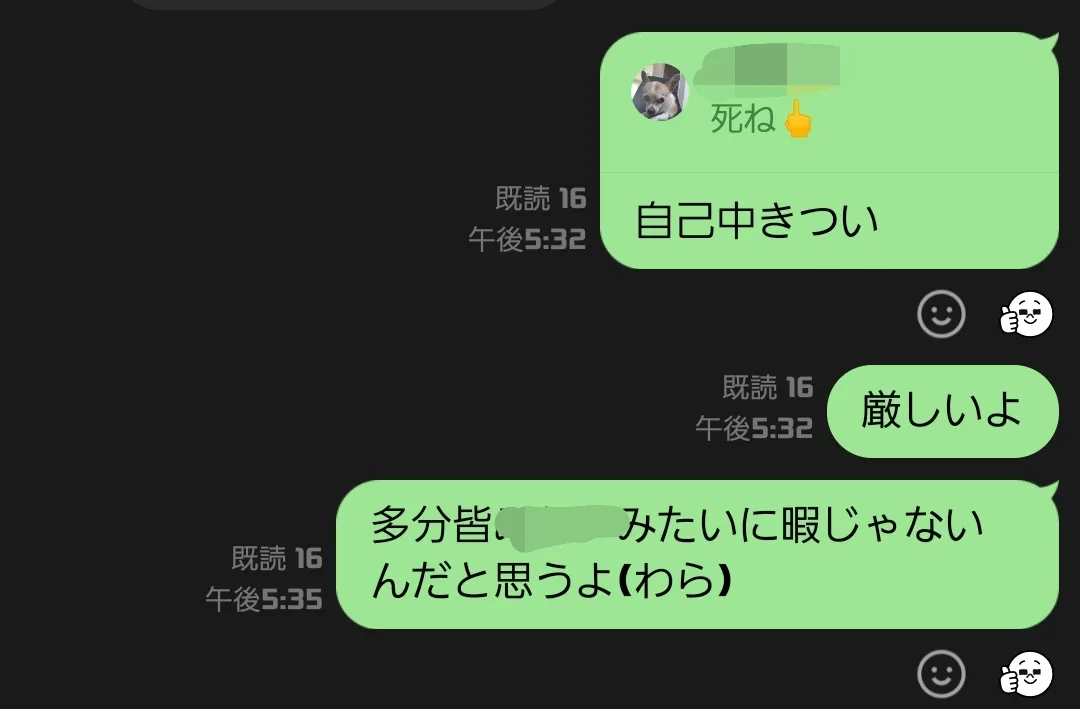
Task: Click the partially visible dark bubble at top
Action: (344, 4)
